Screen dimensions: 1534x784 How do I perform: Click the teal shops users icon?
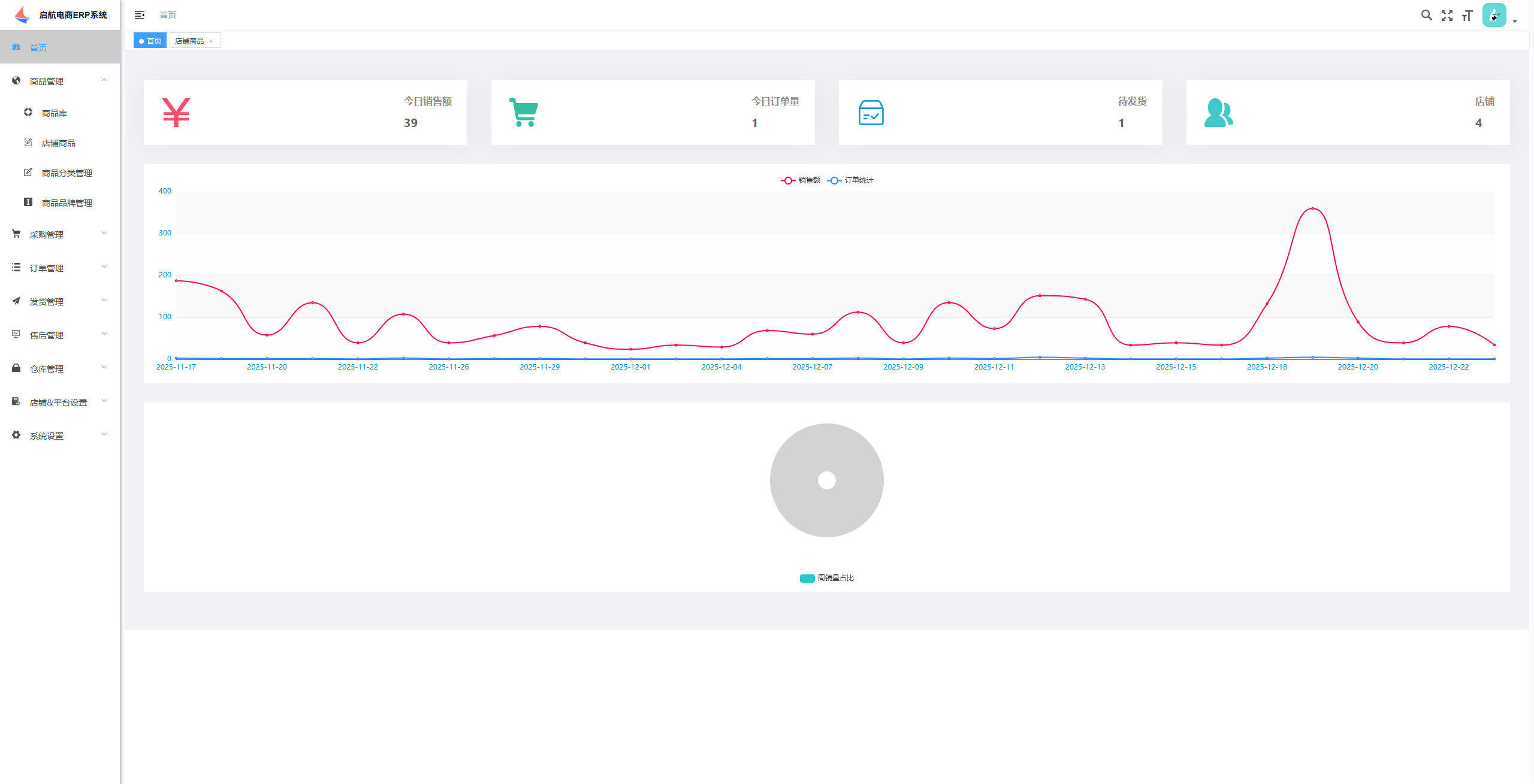click(1218, 113)
